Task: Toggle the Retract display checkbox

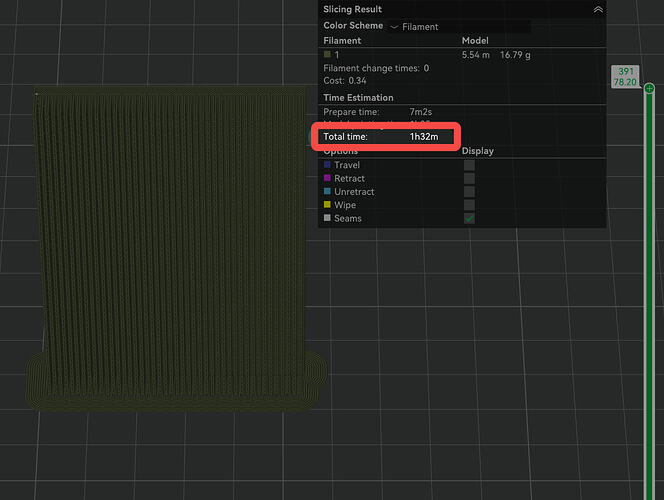Action: tap(469, 178)
